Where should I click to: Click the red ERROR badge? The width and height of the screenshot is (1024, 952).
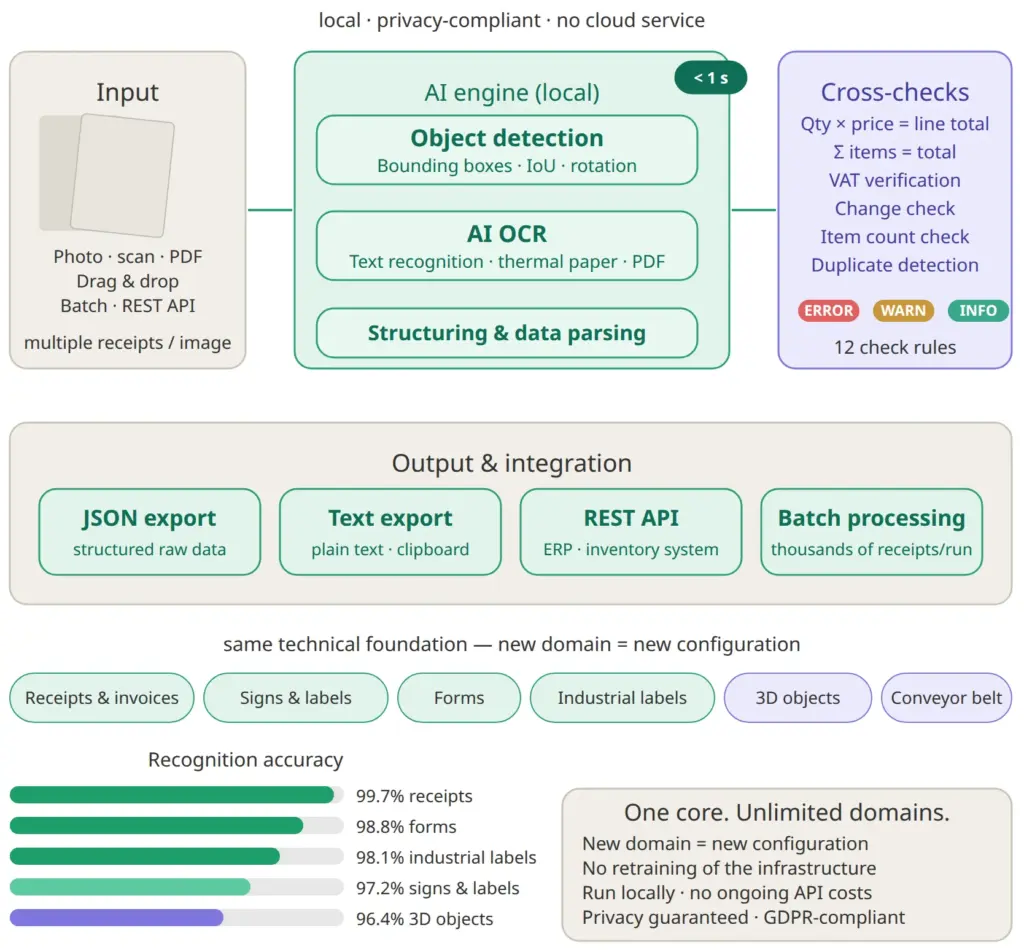pos(828,311)
